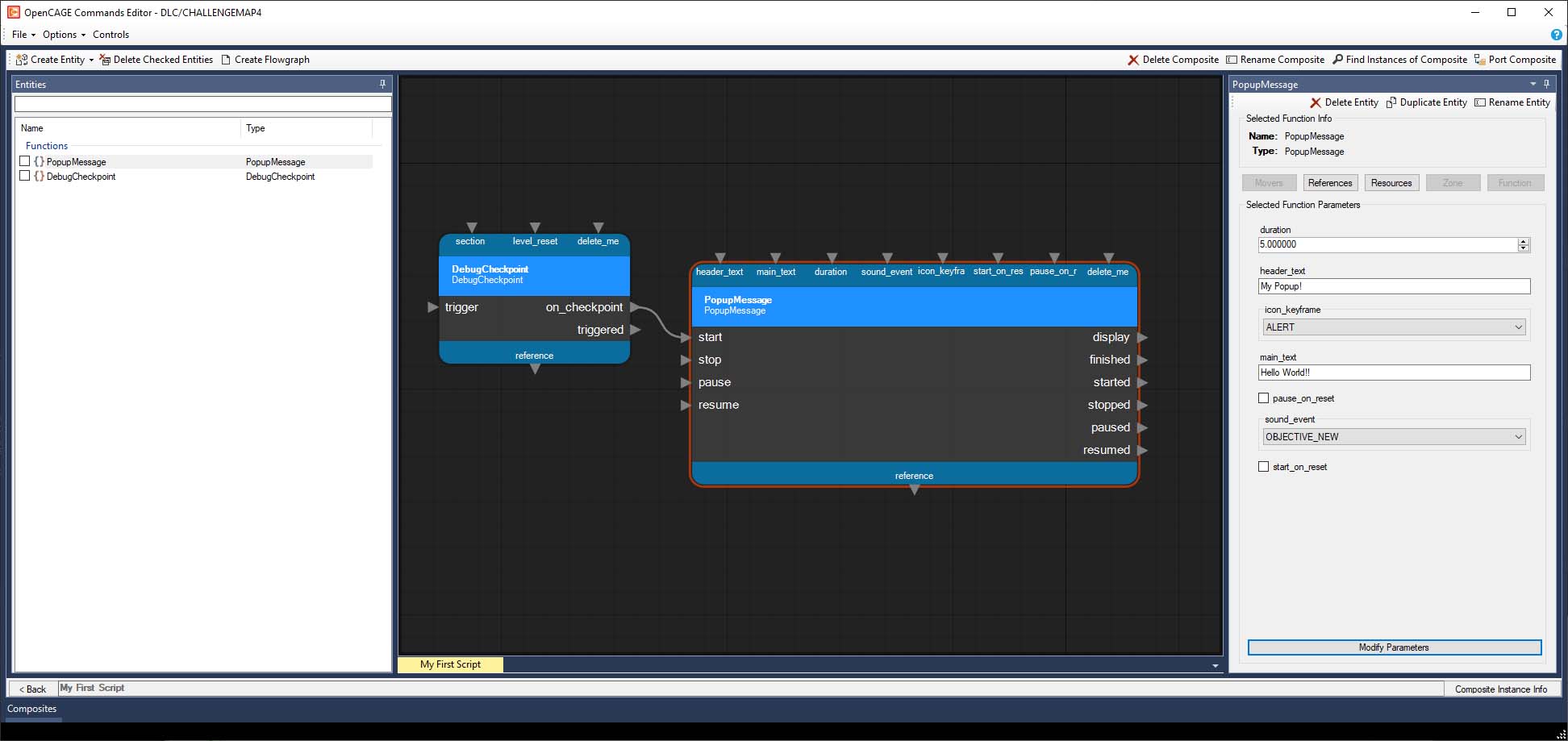The width and height of the screenshot is (1568, 741).
Task: Check the PopupMessage entity checkbox
Action: pyautogui.click(x=24, y=161)
